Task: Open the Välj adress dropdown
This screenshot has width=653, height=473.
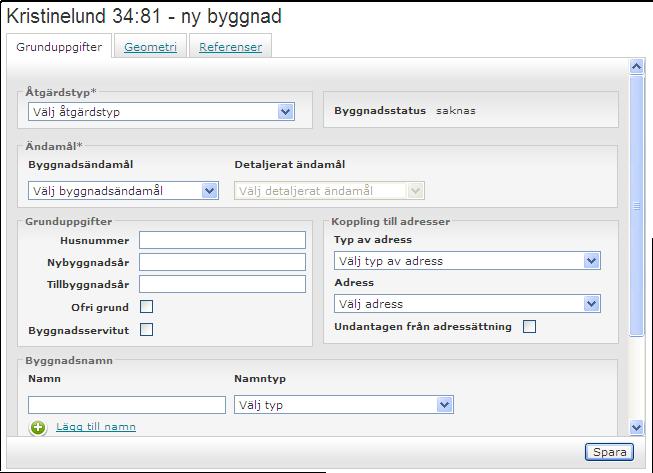Action: 467,304
